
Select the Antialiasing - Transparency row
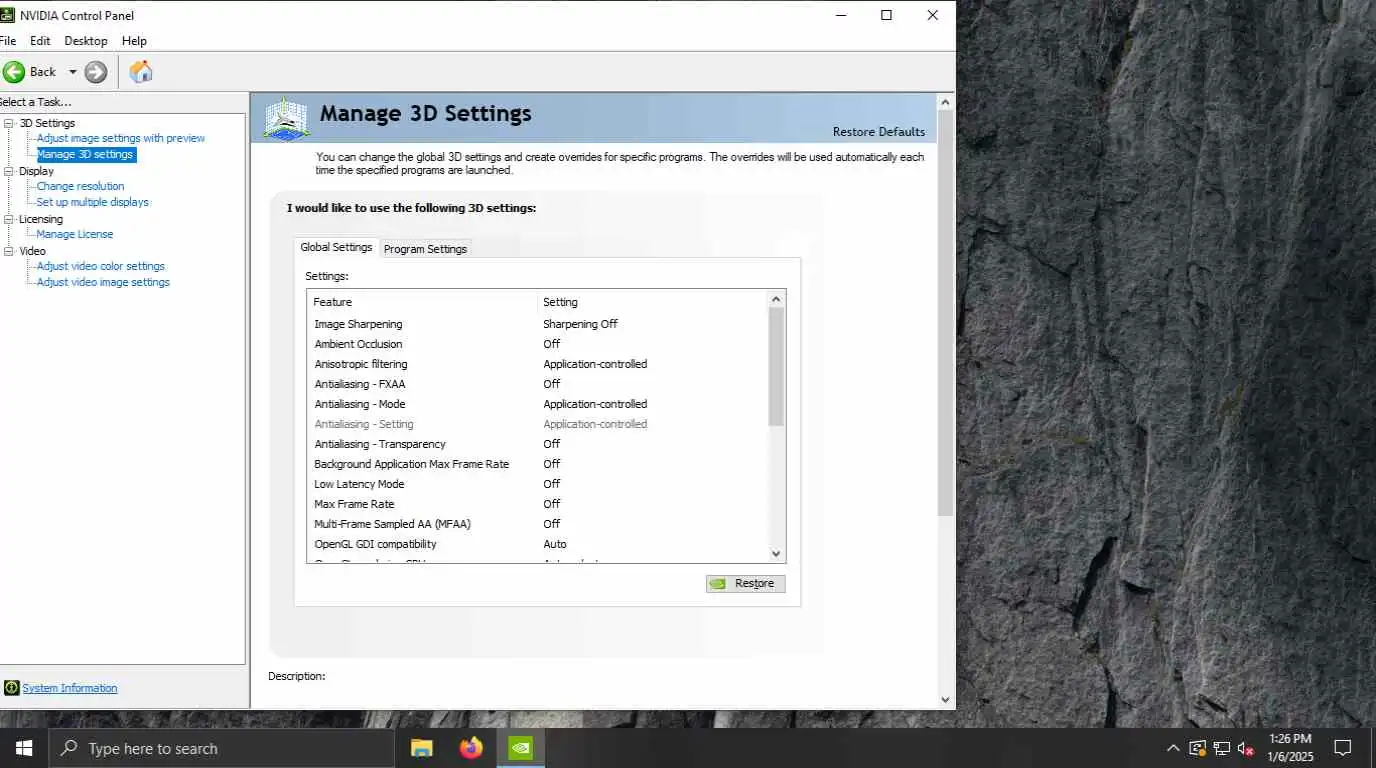tap(538, 444)
